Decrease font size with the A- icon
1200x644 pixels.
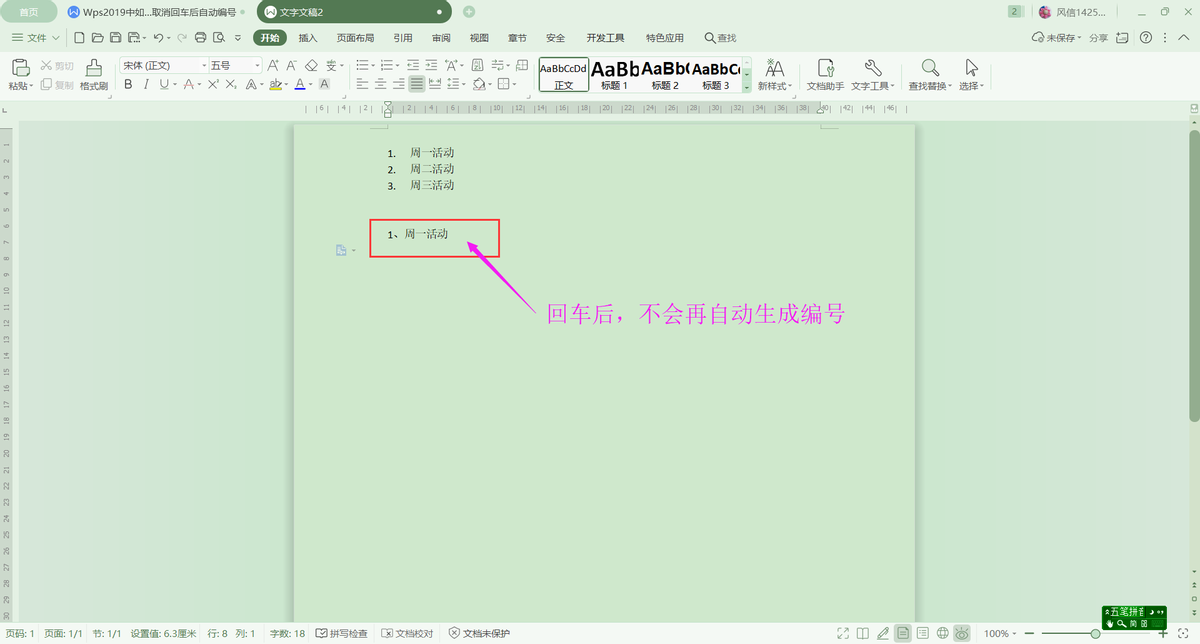tap(291, 66)
